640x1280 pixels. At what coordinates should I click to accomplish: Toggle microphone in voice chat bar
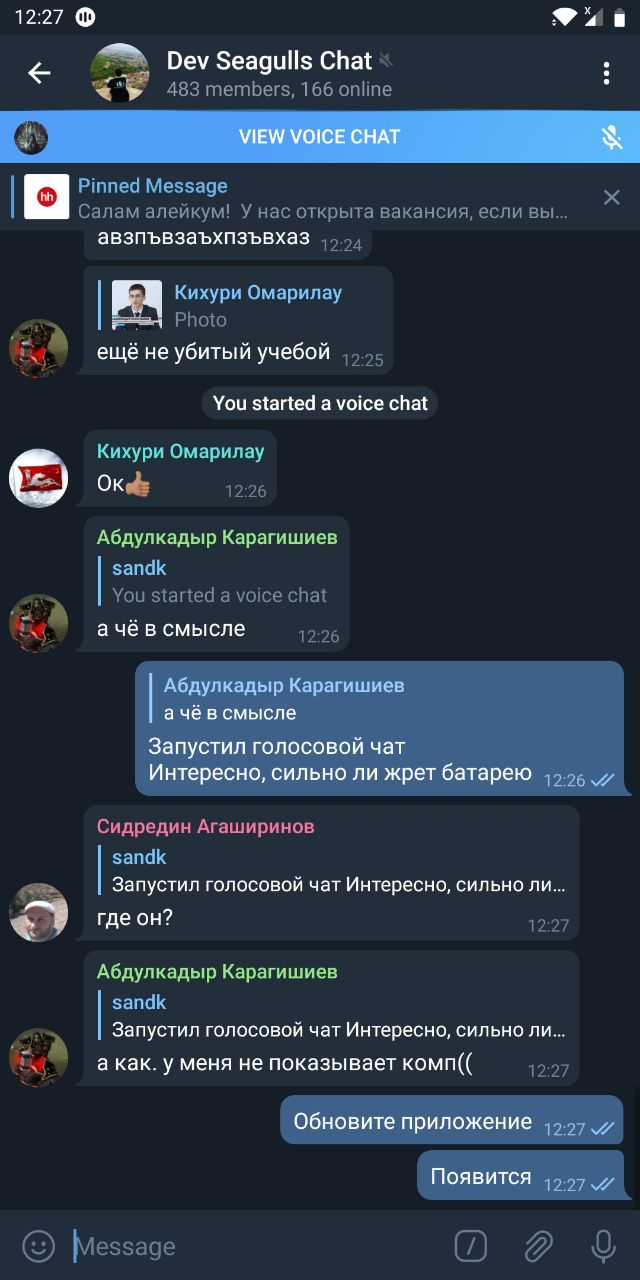point(612,137)
